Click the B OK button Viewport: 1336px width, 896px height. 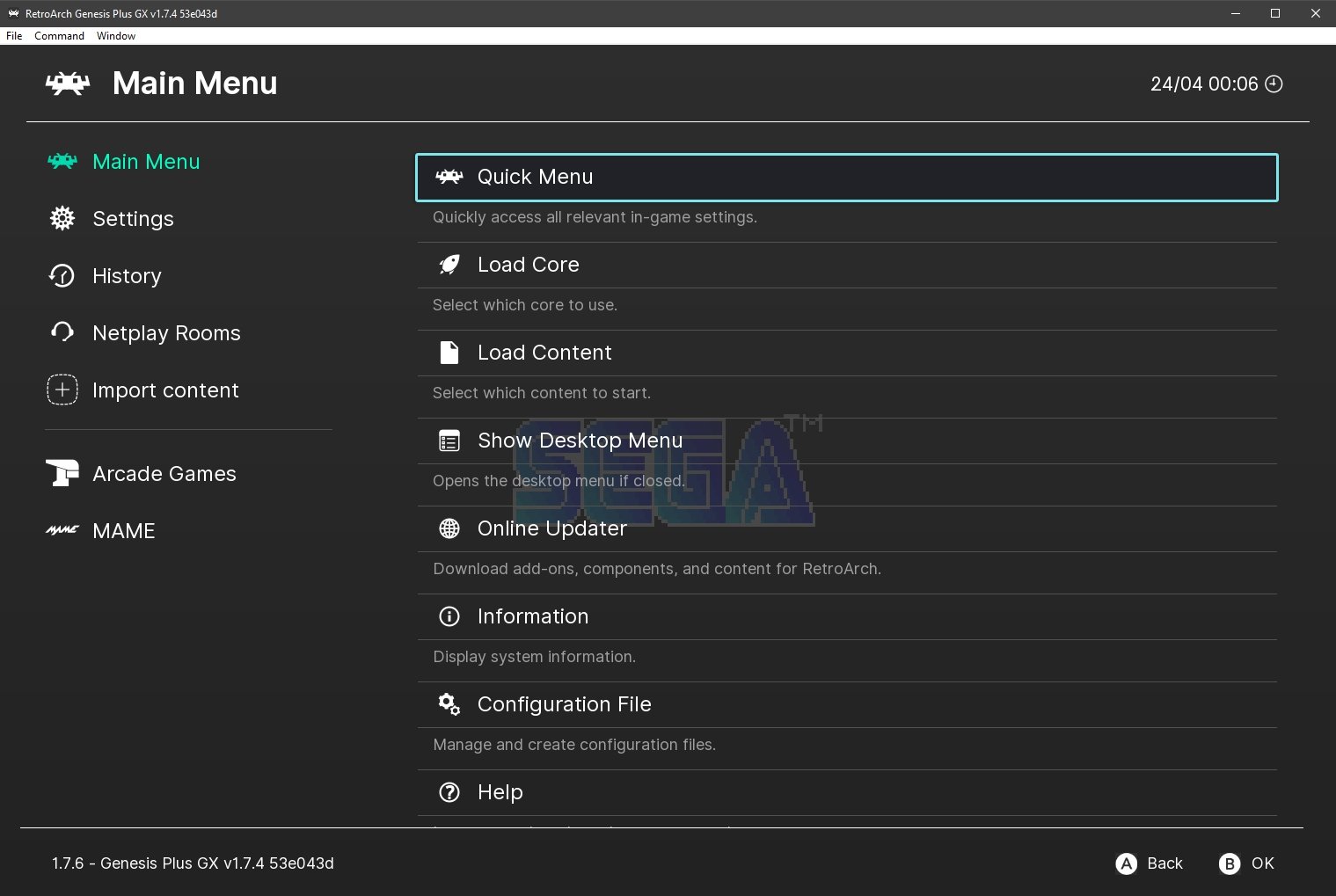(1246, 863)
